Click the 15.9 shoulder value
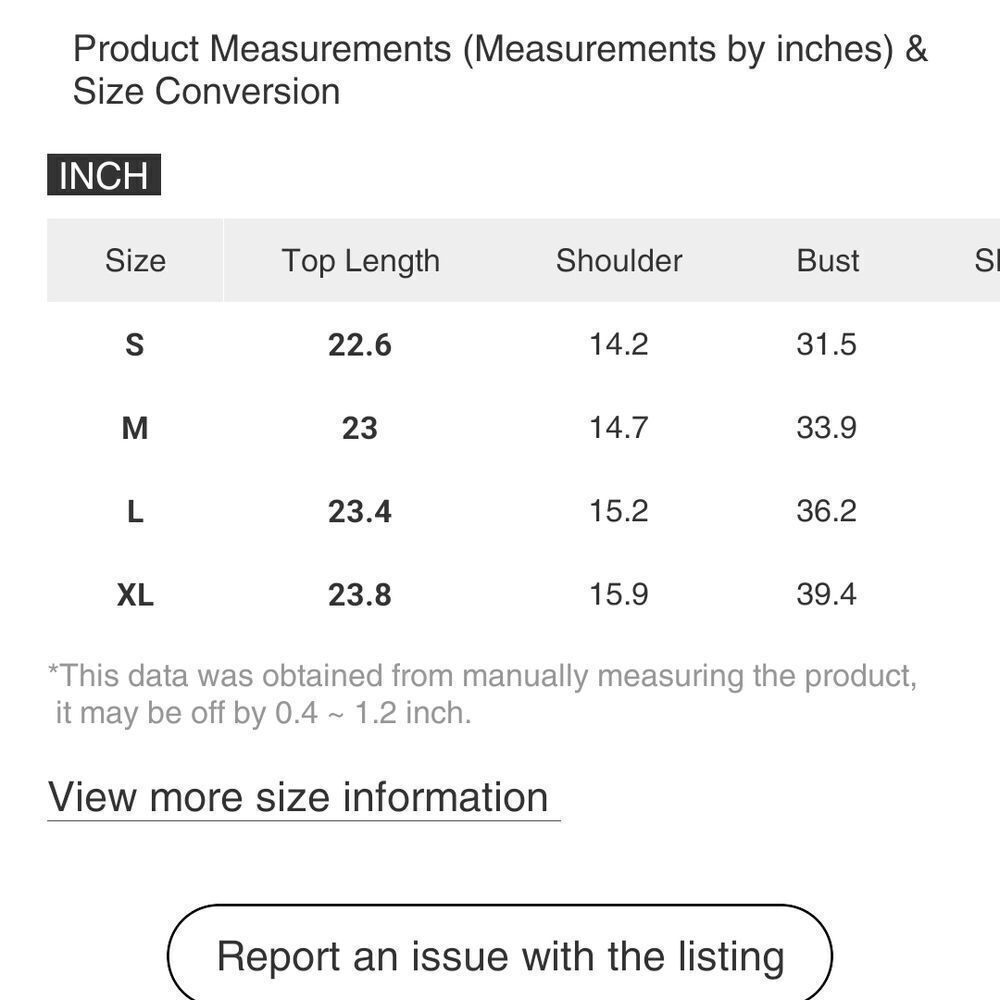The image size is (1000, 1000). pos(619,594)
